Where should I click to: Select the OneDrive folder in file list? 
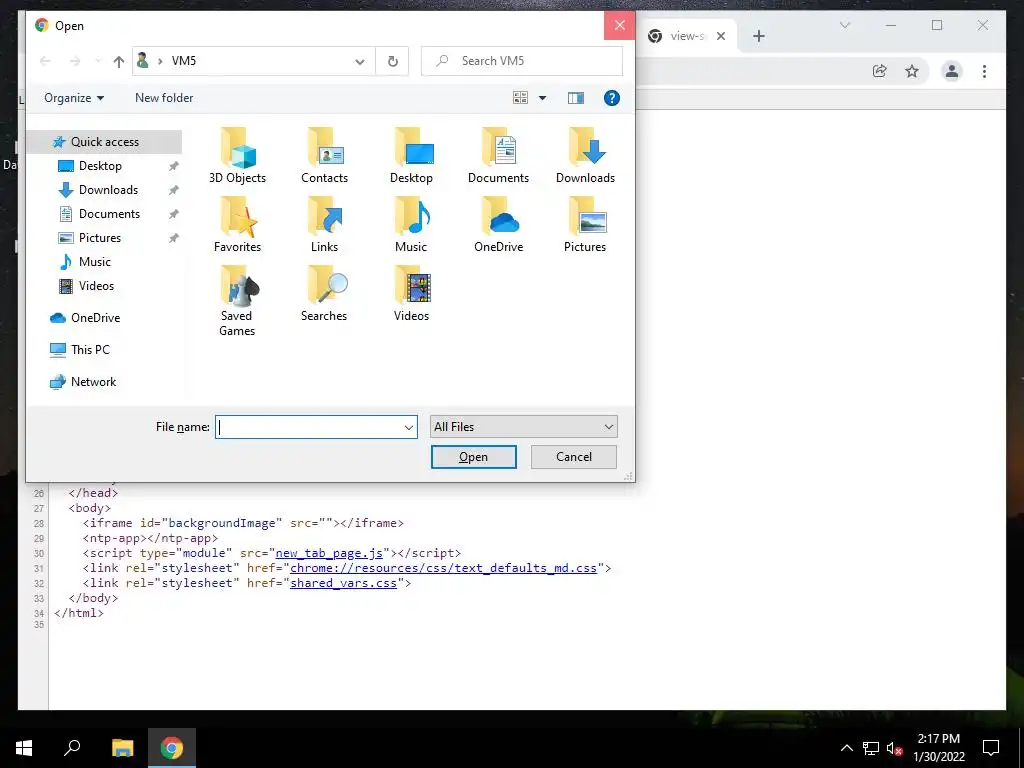coord(498,225)
